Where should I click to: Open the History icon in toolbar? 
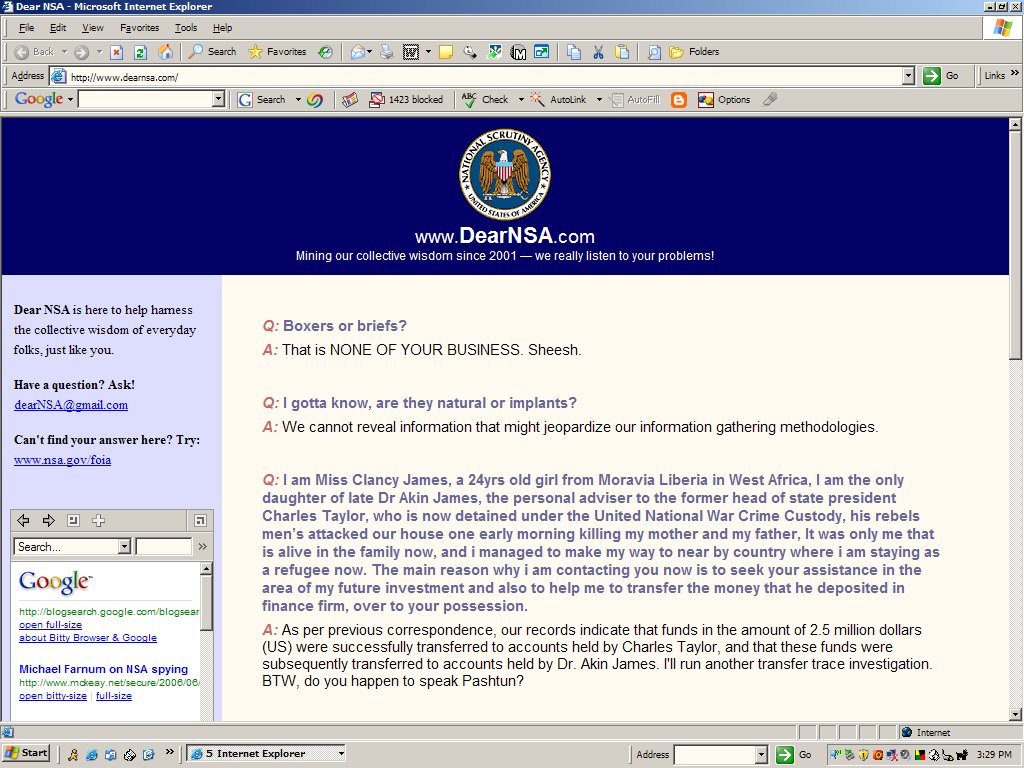pyautogui.click(x=325, y=52)
